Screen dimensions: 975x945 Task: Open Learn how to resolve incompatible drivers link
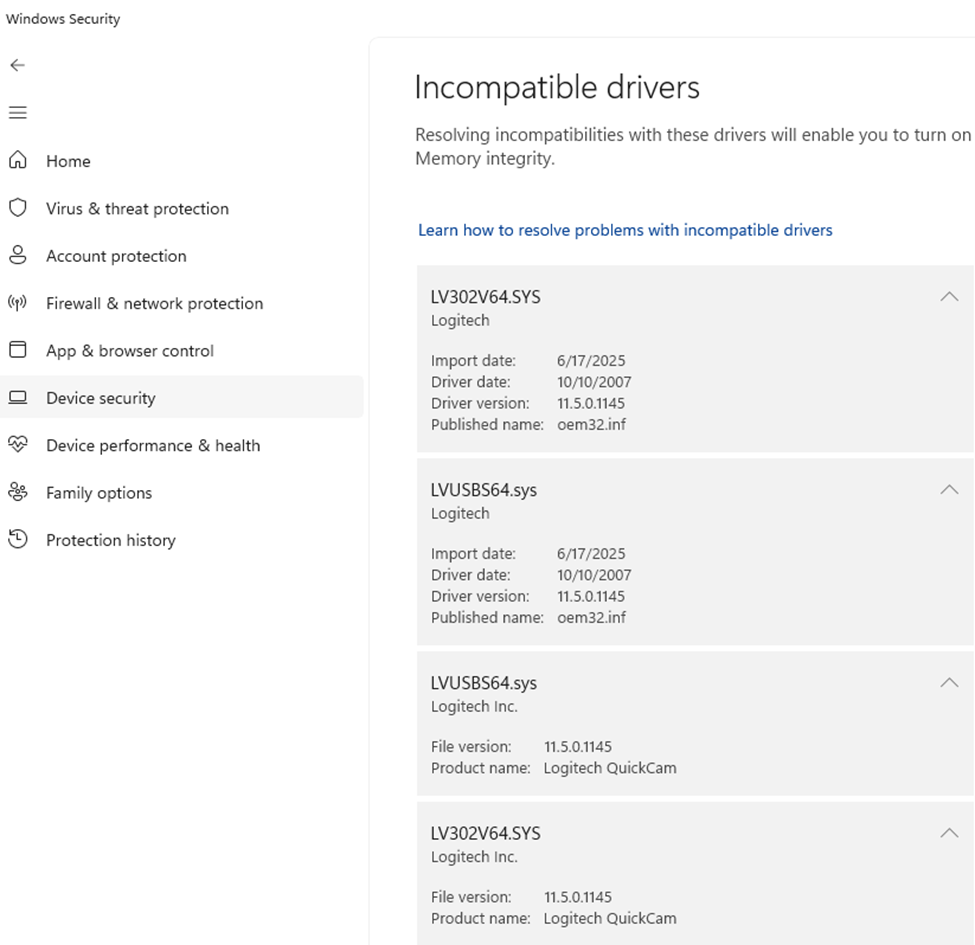coord(625,230)
